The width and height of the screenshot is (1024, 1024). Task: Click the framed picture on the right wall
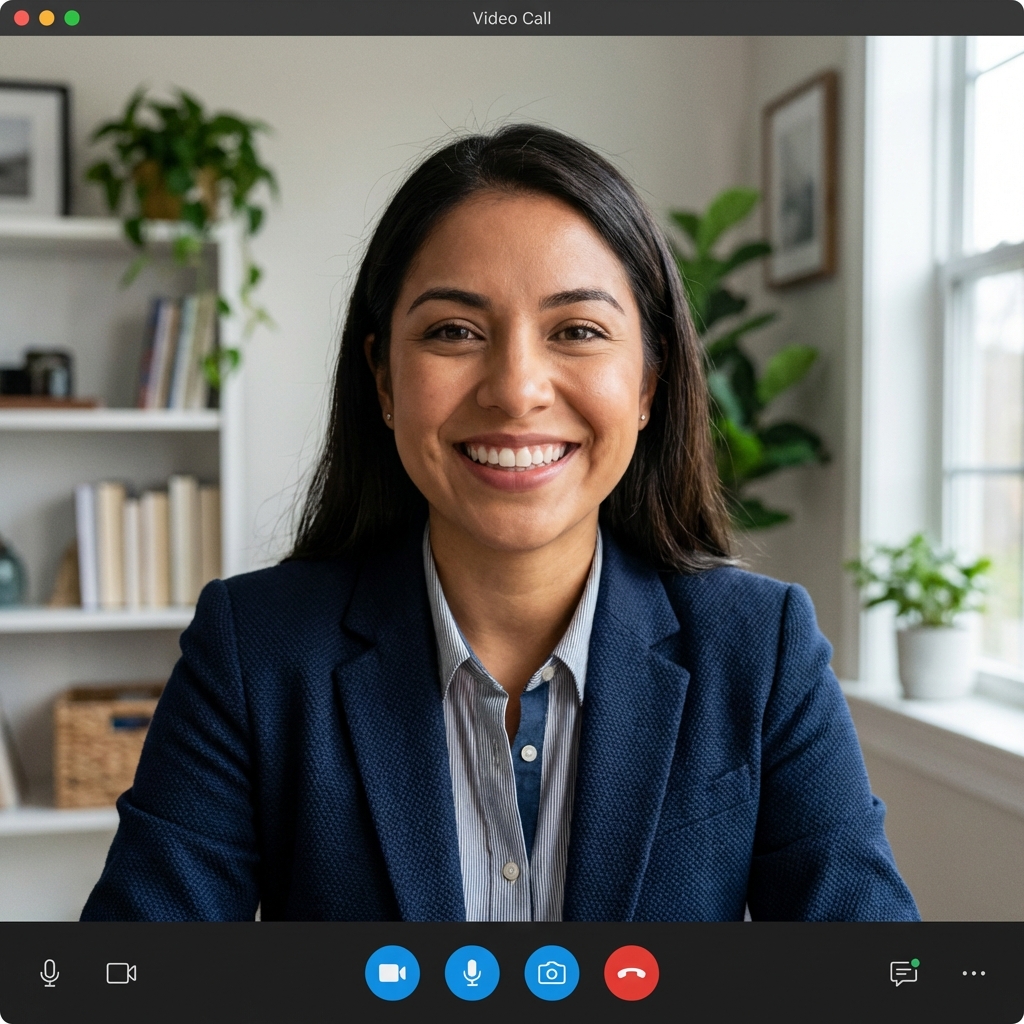(799, 180)
